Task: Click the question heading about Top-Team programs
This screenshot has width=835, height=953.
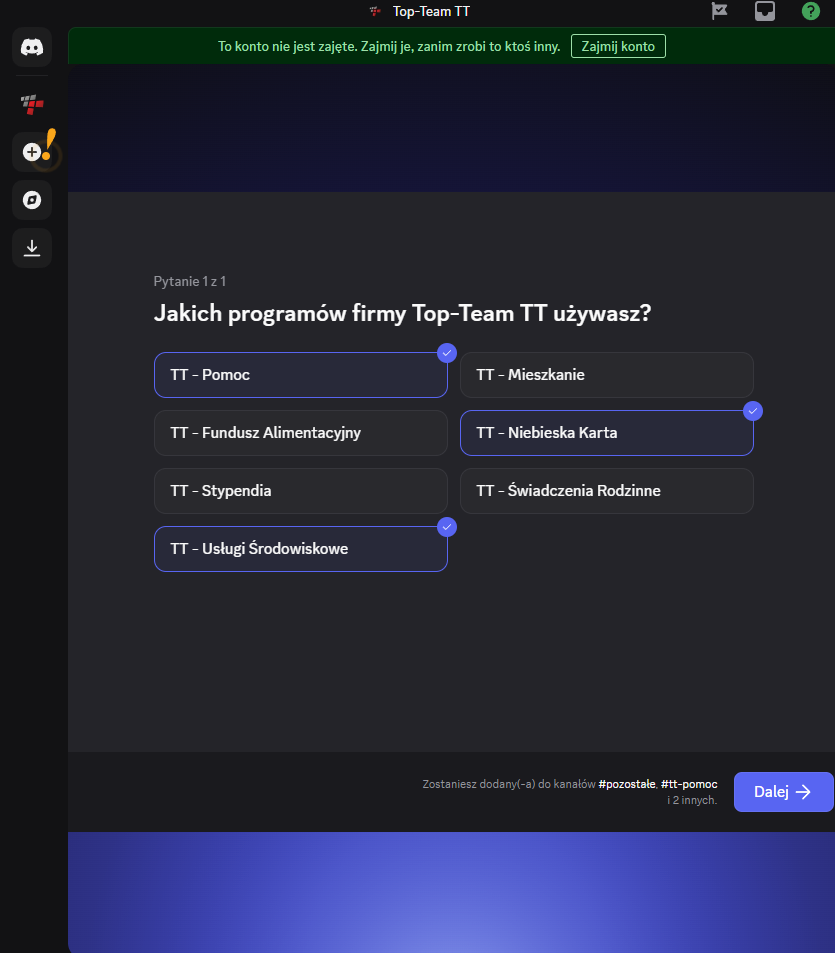Action: (x=402, y=314)
